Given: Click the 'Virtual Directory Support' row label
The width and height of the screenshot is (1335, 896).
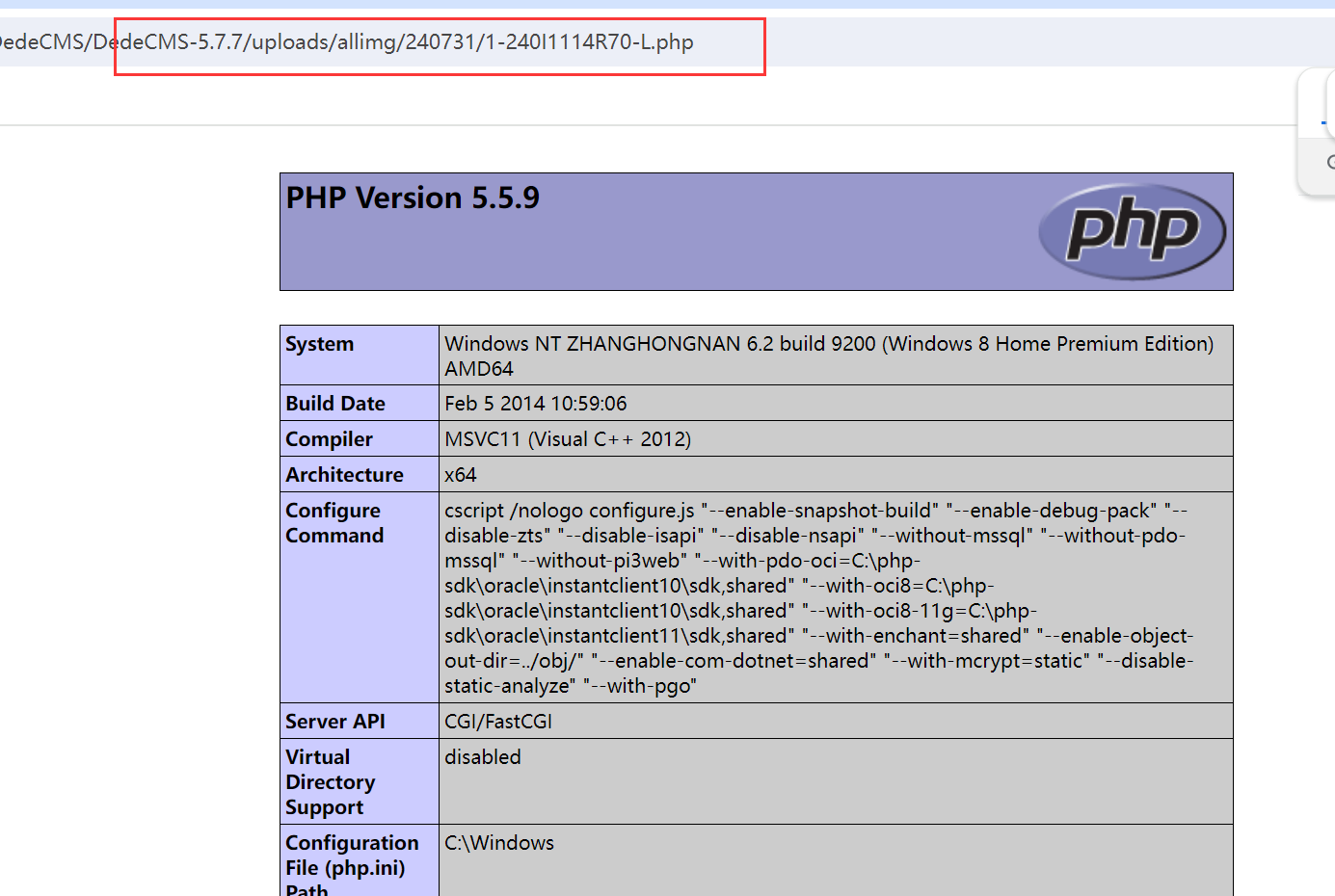Looking at the screenshot, I should coord(330,782).
